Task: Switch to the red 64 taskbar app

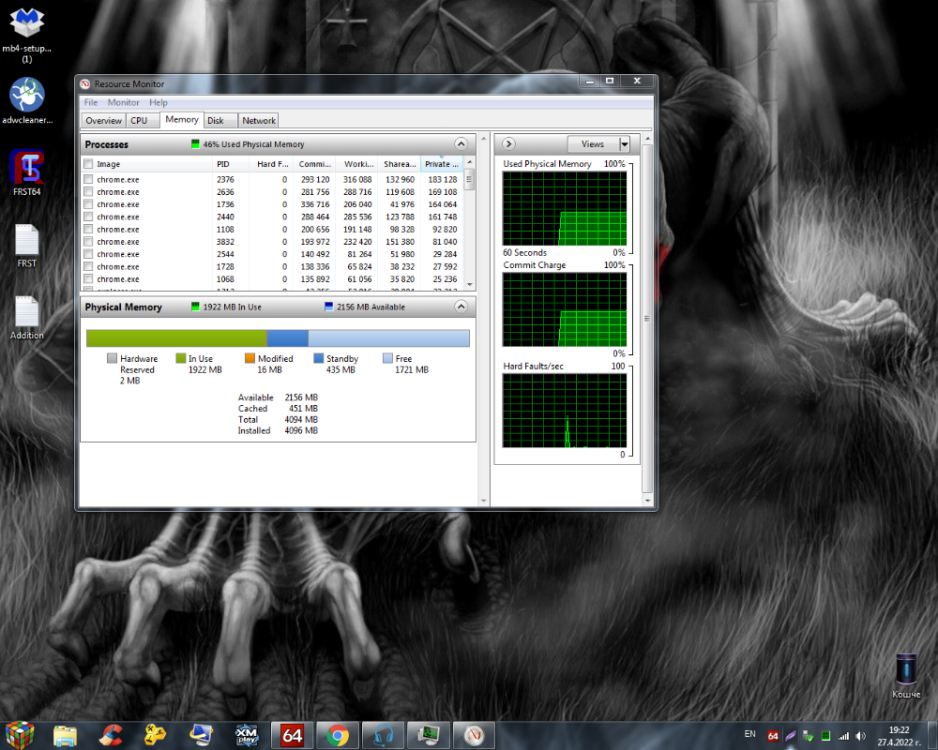Action: [x=292, y=736]
